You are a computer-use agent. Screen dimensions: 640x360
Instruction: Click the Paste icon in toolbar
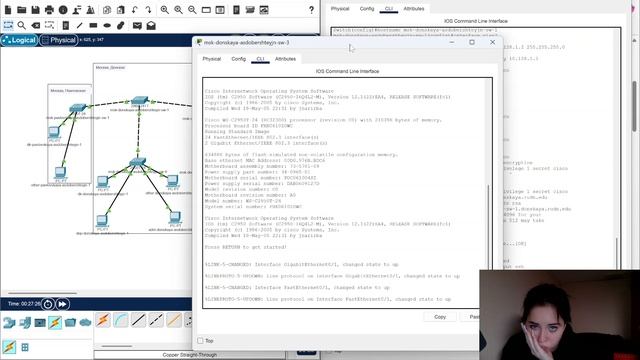pyautogui.click(x=121, y=10)
